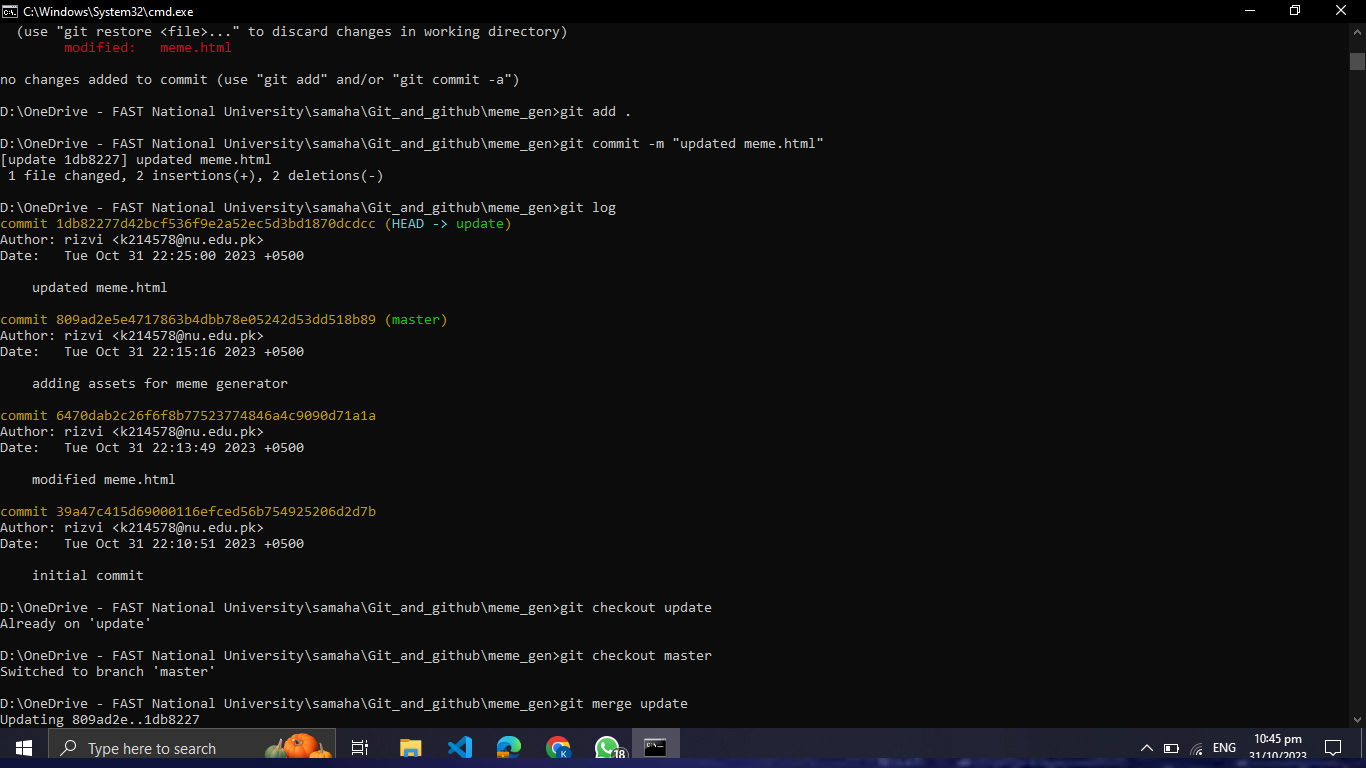This screenshot has height=768, width=1366.
Task: Open the Action Center notification icon
Action: pyautogui.click(x=1333, y=747)
